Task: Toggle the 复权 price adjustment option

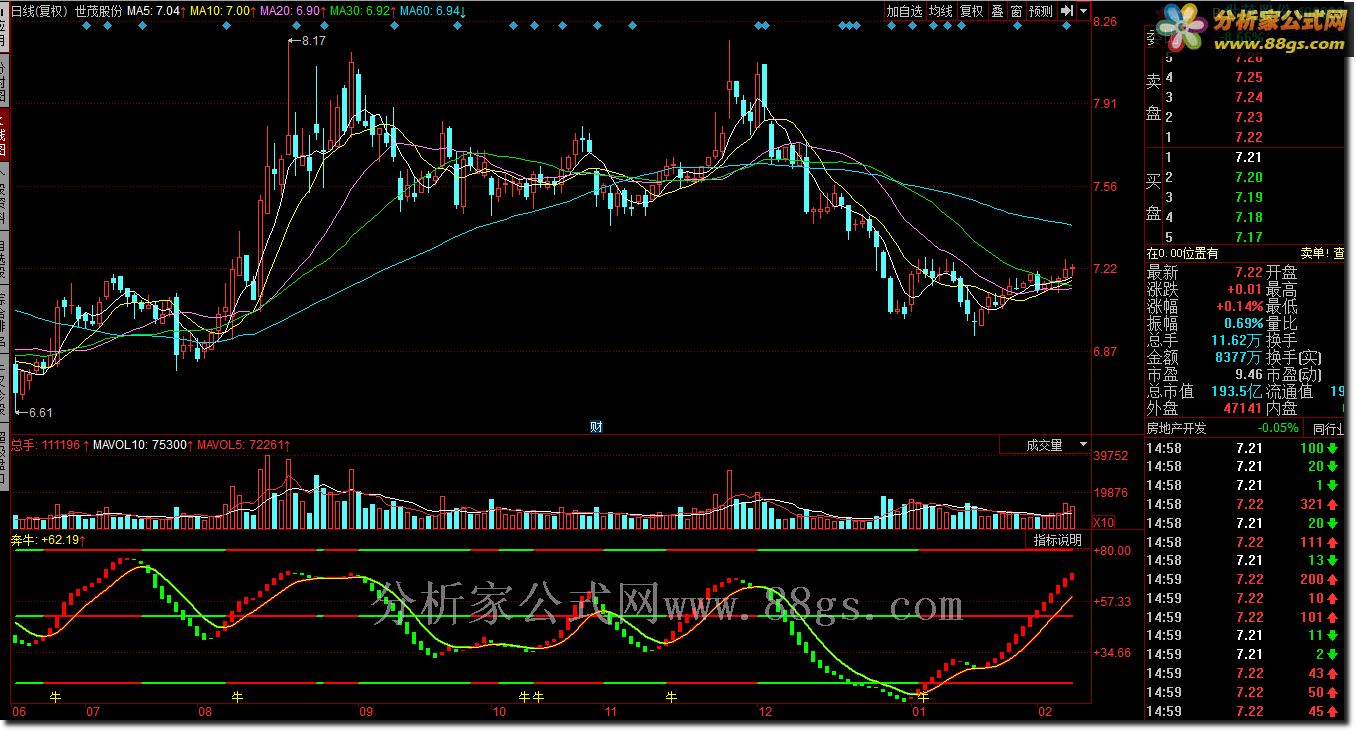Action: click(971, 11)
